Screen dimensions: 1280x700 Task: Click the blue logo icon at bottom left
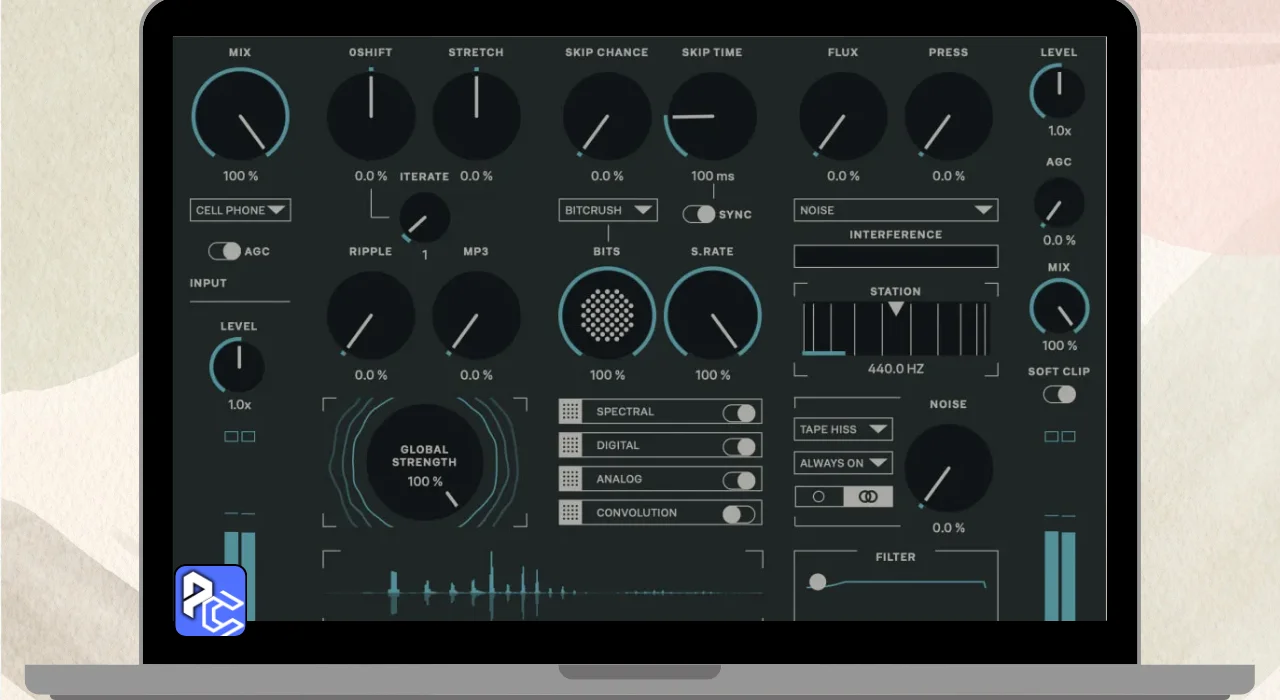pyautogui.click(x=211, y=601)
